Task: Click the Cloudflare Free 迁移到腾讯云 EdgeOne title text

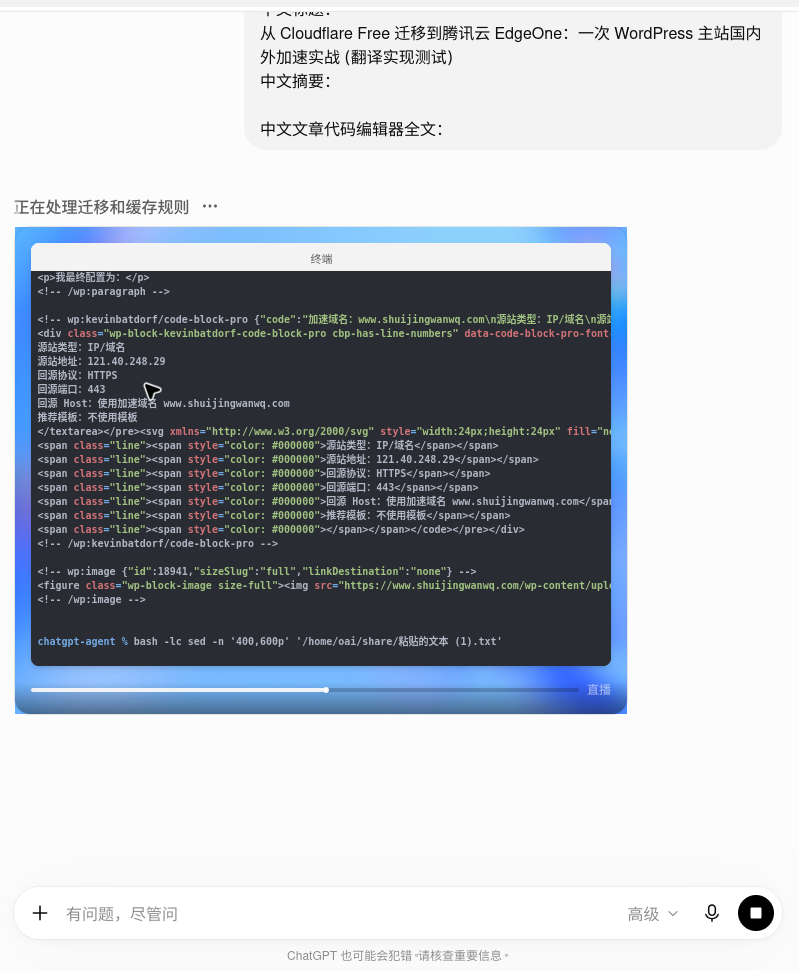Action: pos(510,45)
